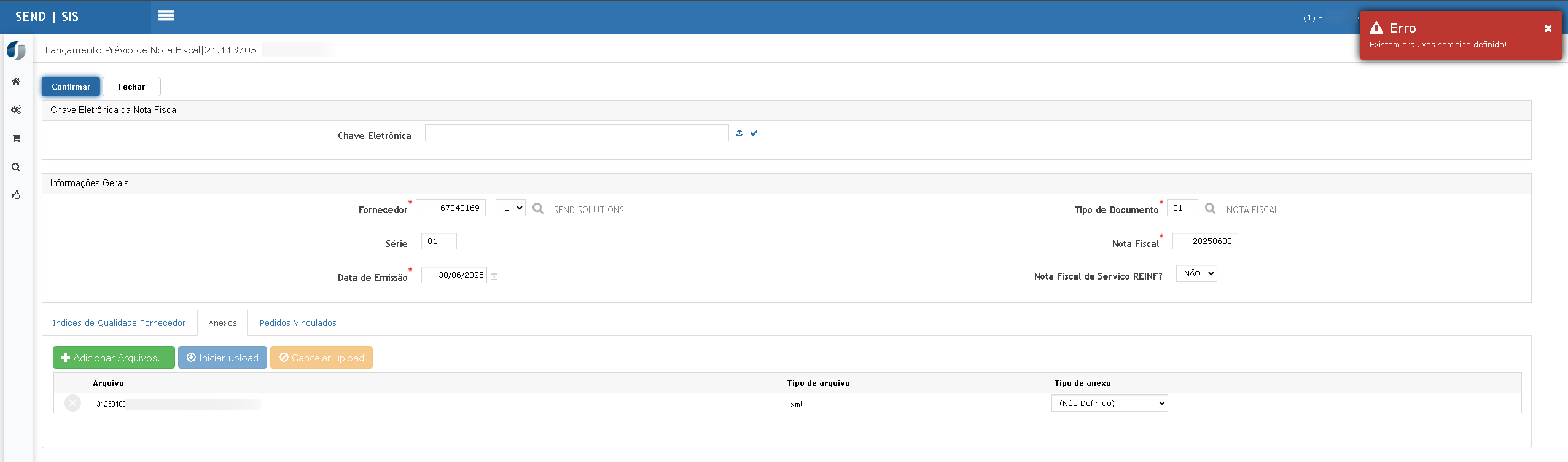1568x462 pixels.
Task: Go to home via sidebar house icon
Action: 16,81
